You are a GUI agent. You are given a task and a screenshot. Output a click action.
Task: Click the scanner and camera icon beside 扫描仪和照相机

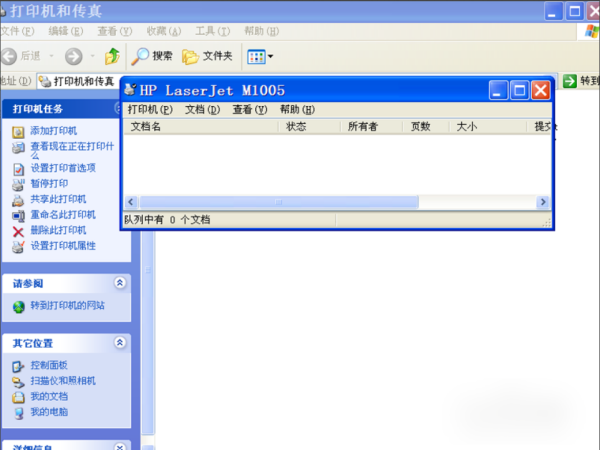18,382
